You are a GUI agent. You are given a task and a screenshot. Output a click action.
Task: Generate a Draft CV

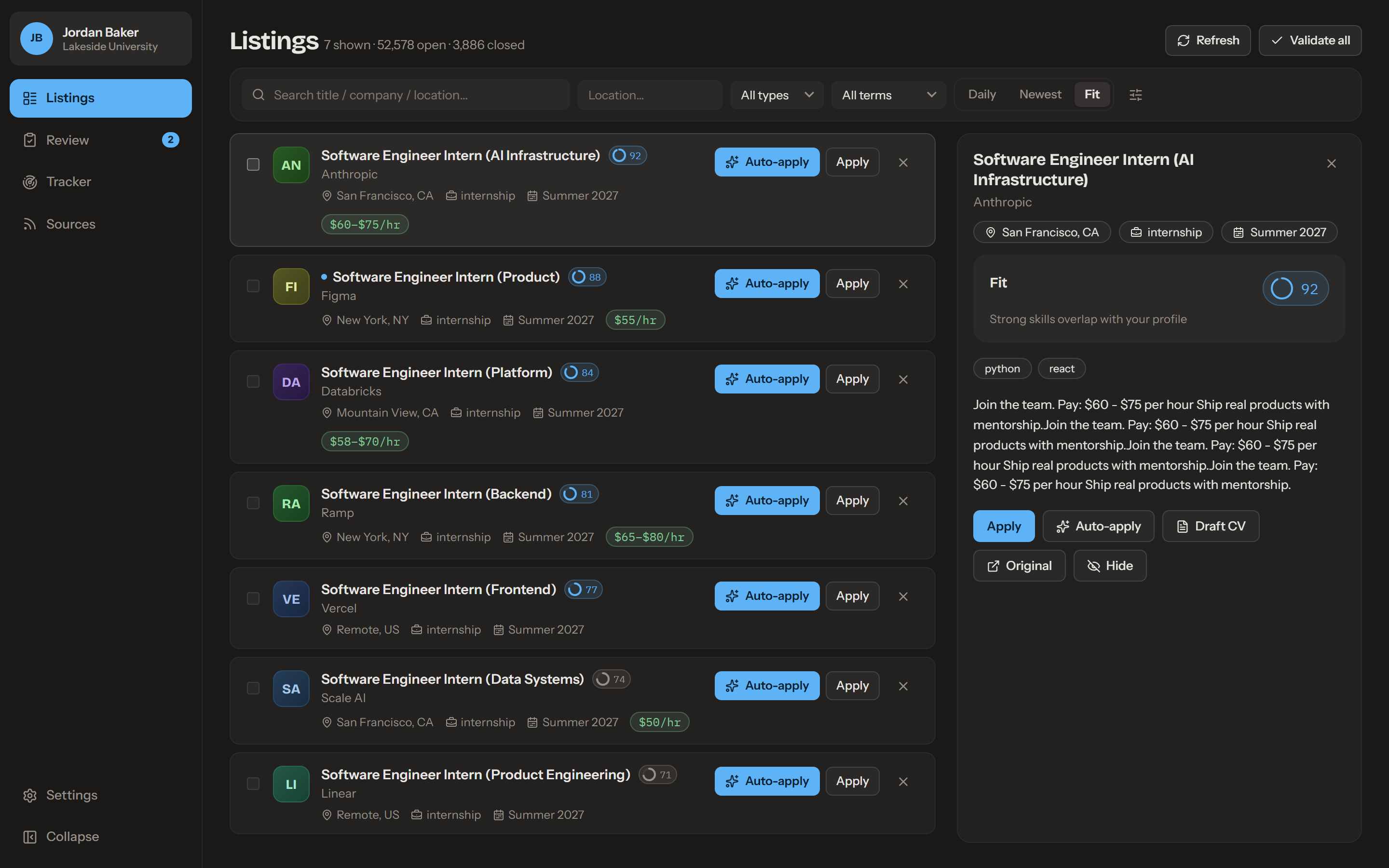(x=1211, y=527)
